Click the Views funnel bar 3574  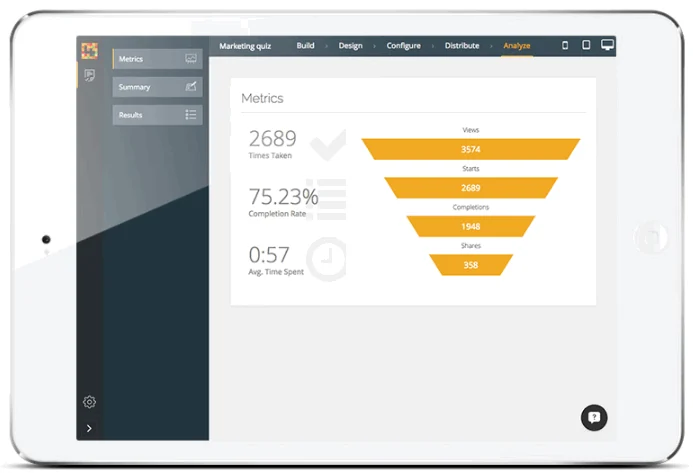coord(471,149)
